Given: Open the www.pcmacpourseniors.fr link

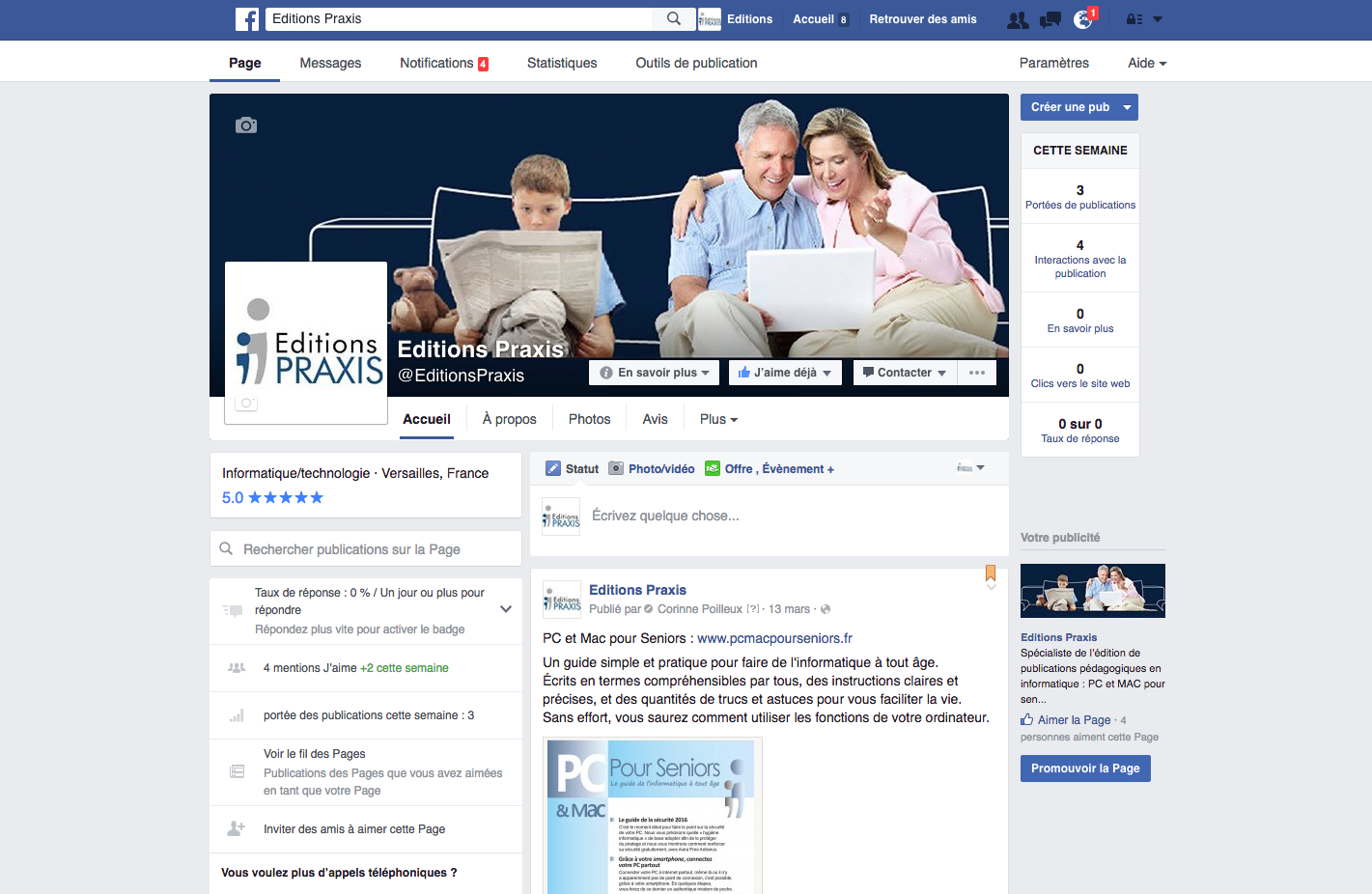Looking at the screenshot, I should (x=774, y=638).
